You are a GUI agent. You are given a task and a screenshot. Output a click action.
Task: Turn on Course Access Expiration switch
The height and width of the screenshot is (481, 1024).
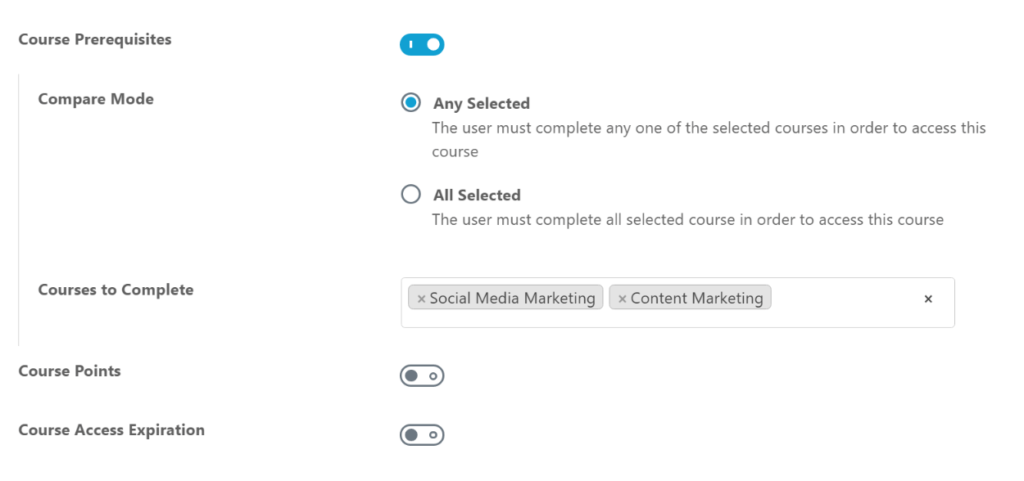pos(422,435)
